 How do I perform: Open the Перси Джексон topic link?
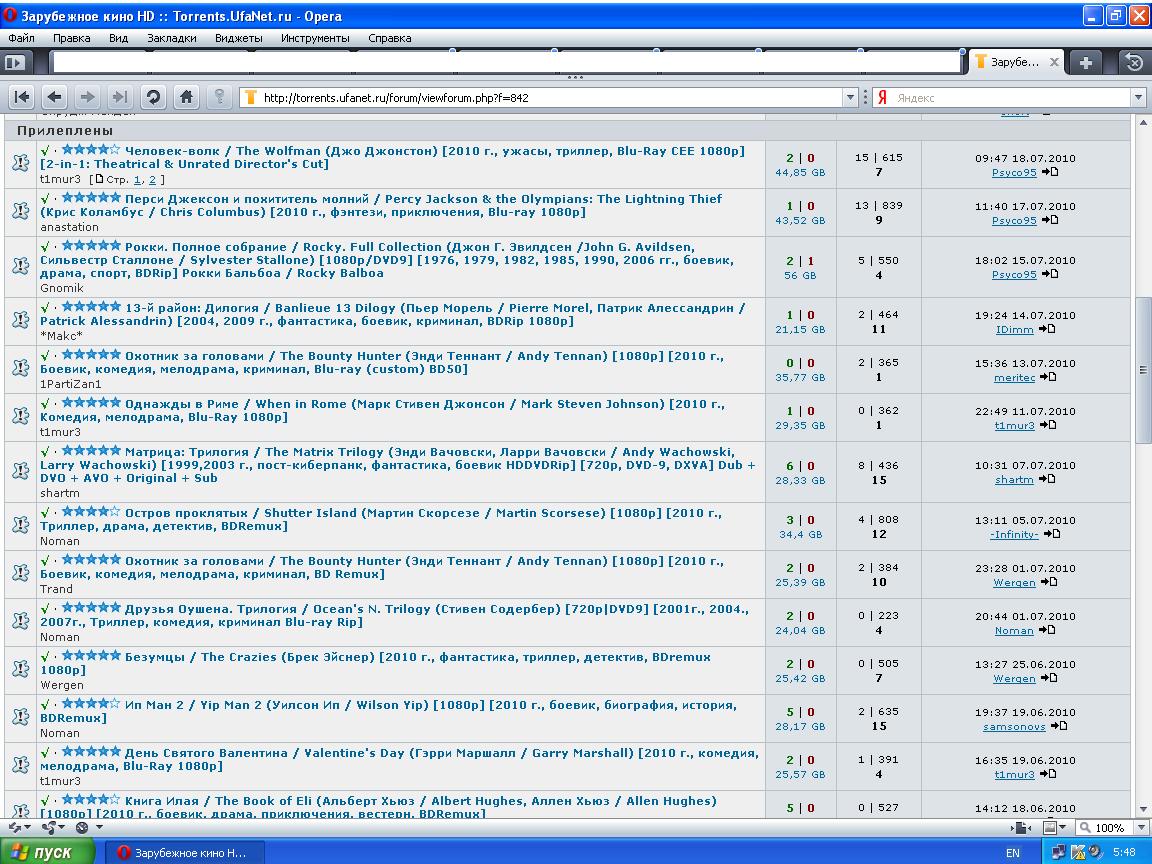381,205
